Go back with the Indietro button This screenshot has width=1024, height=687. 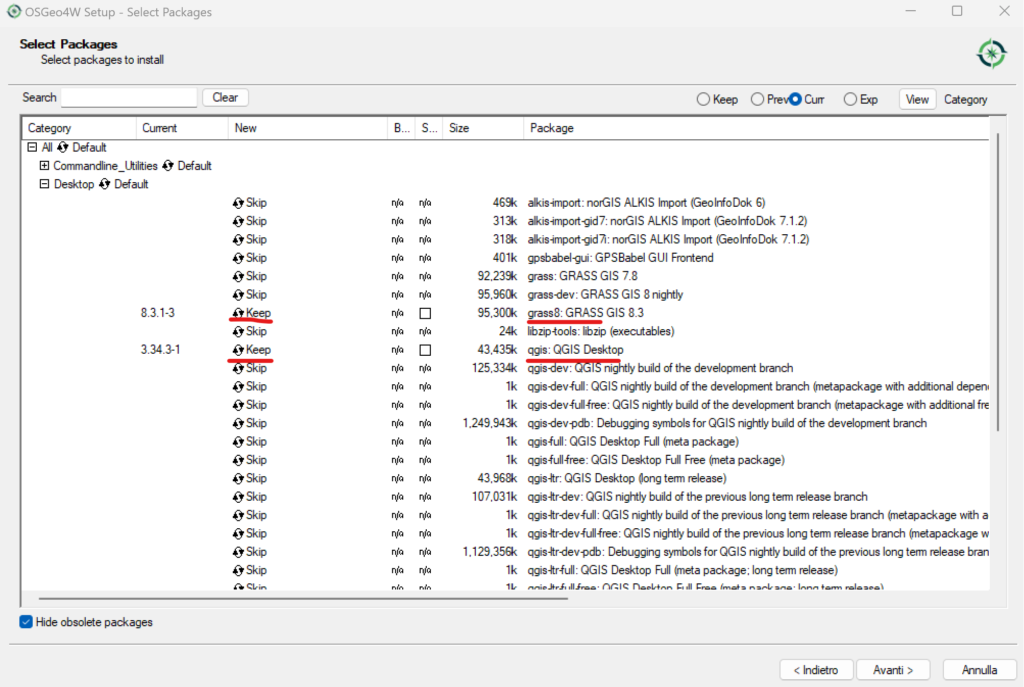click(x=816, y=670)
